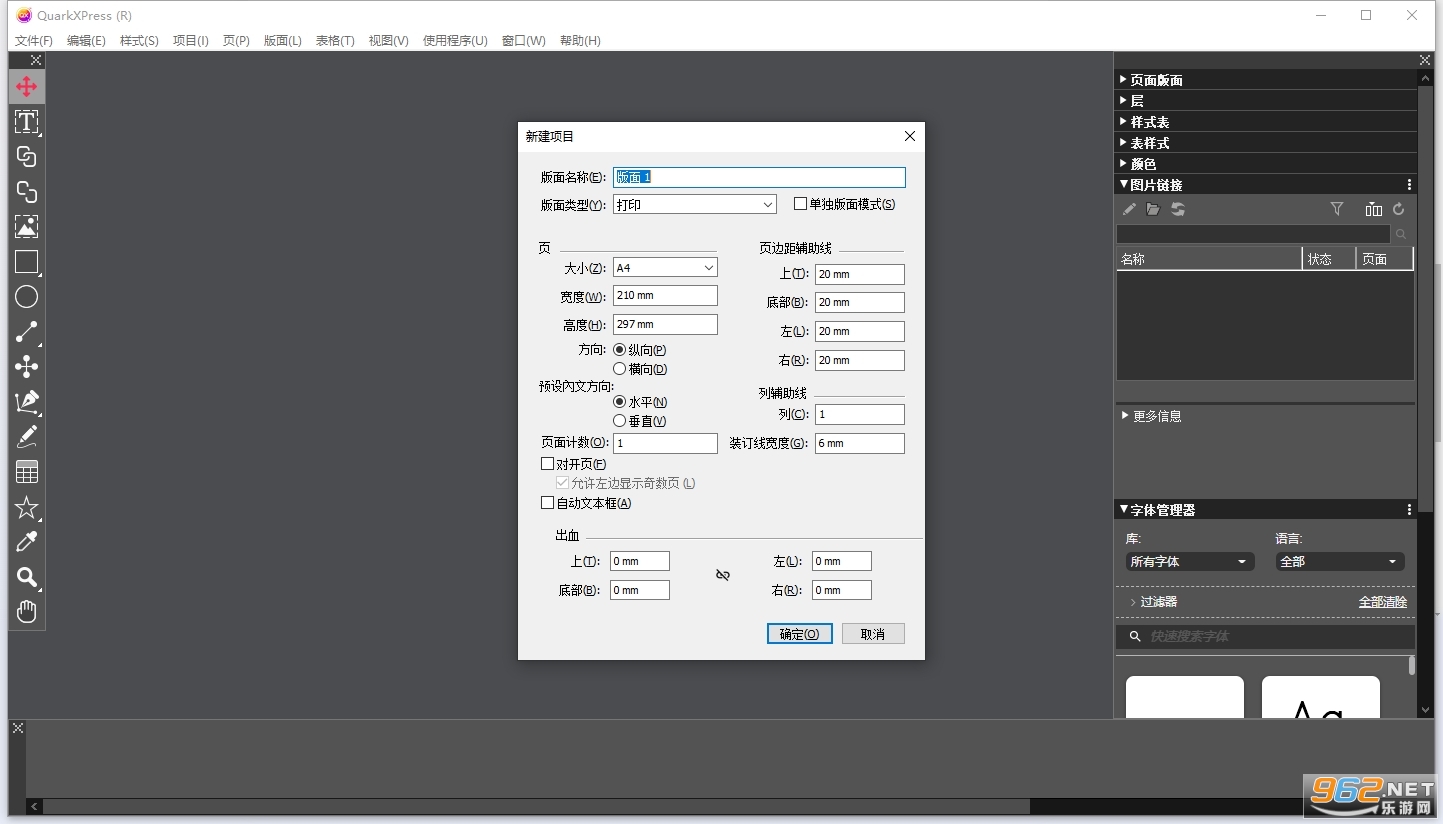Open the 图片链接 panel options menu
The height and width of the screenshot is (824, 1443).
(x=1409, y=185)
